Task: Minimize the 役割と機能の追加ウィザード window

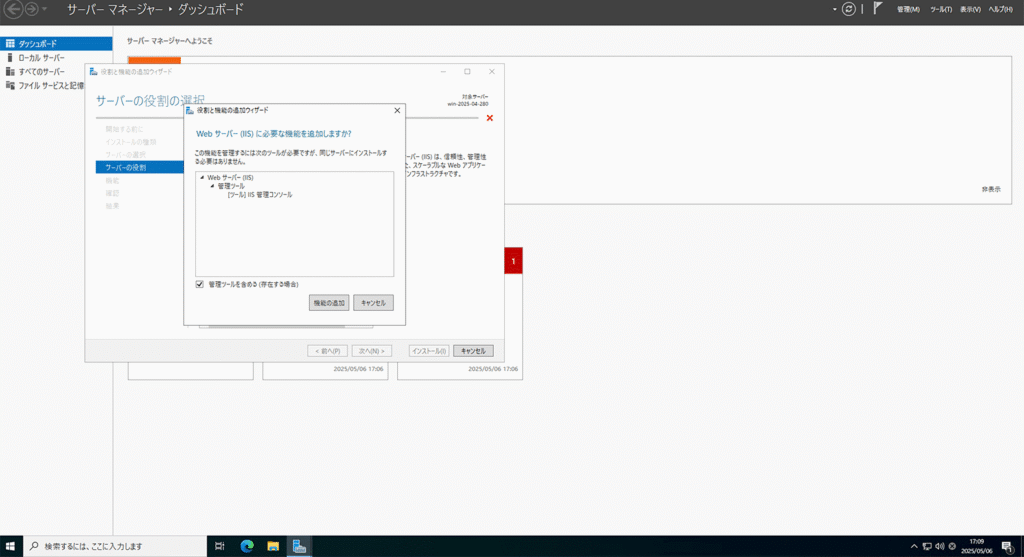Action: pyautogui.click(x=443, y=72)
